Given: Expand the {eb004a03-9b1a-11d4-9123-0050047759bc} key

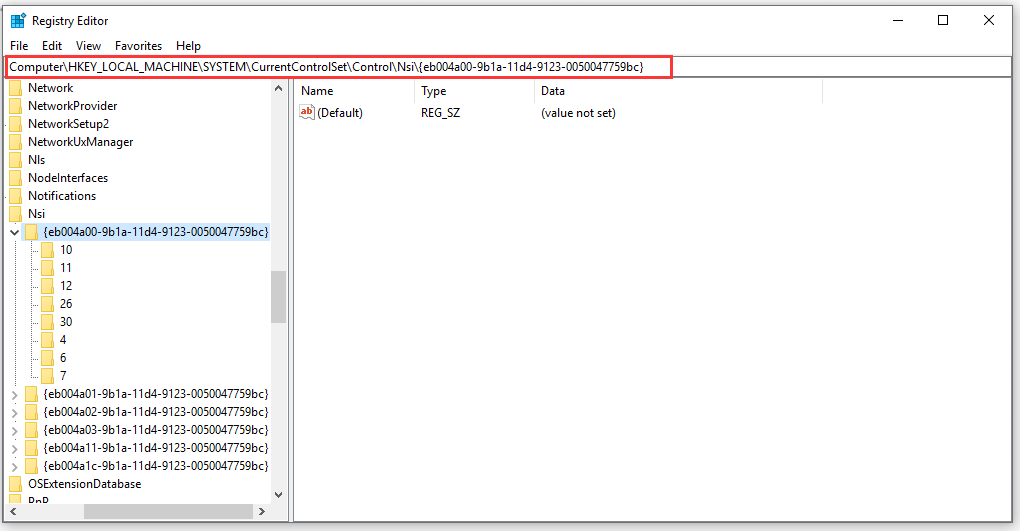Looking at the screenshot, I should coord(14,430).
